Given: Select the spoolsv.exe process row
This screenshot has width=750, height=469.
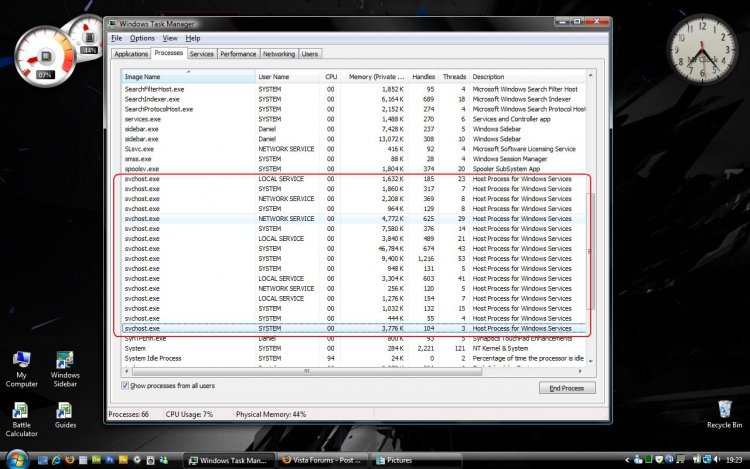Looking at the screenshot, I should [354, 169].
